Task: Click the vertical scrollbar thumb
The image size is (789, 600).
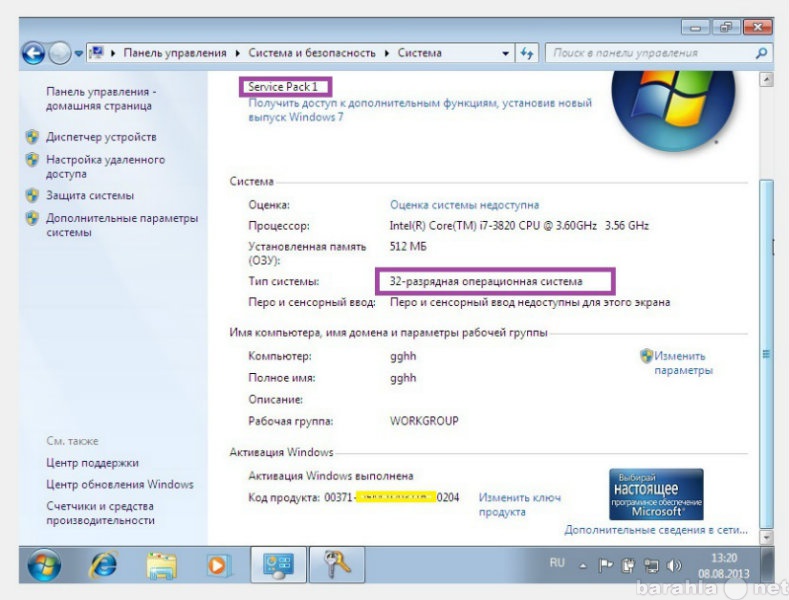Action: (x=766, y=354)
